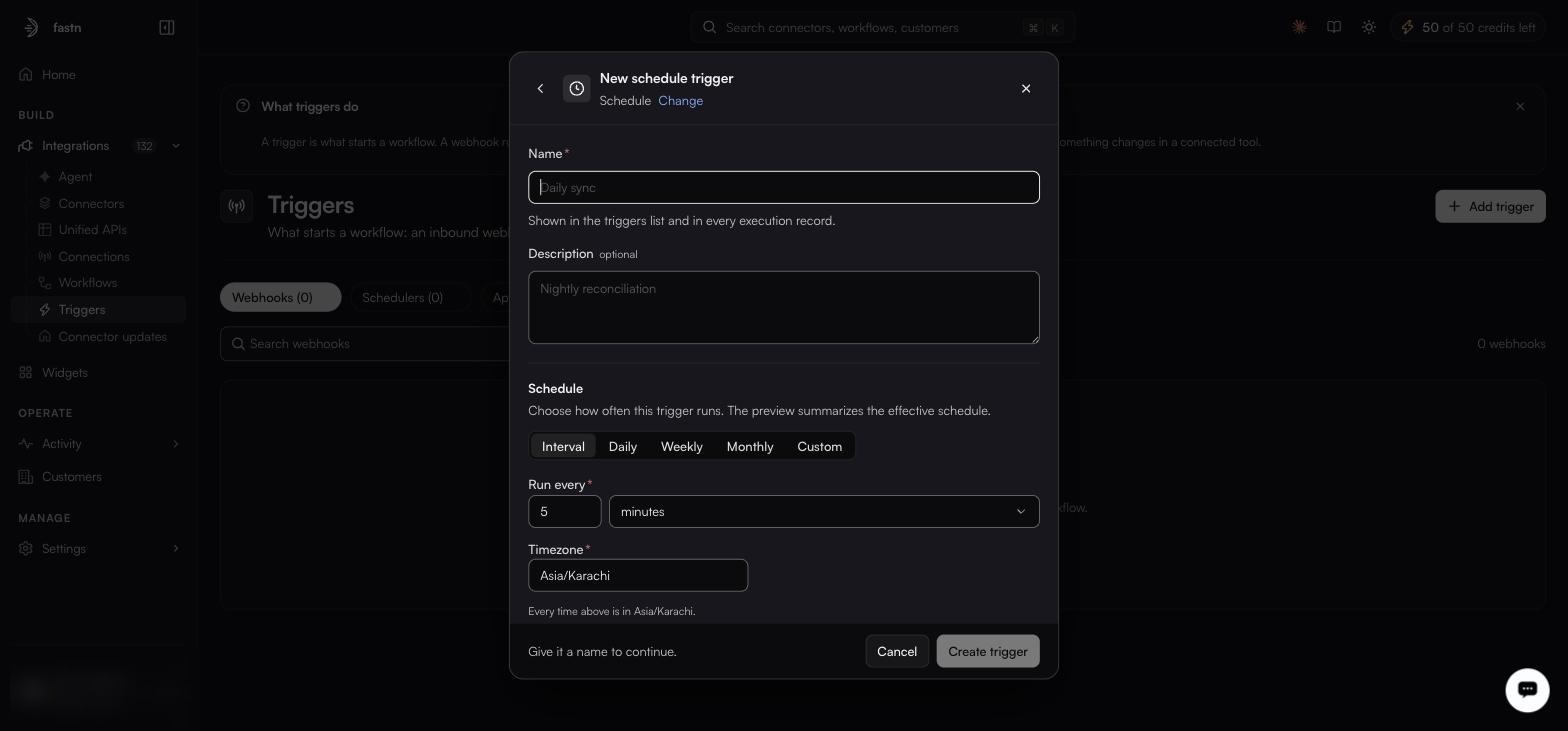Open Customers in the sidebar
This screenshot has height=731, width=1568.
pos(72,477)
